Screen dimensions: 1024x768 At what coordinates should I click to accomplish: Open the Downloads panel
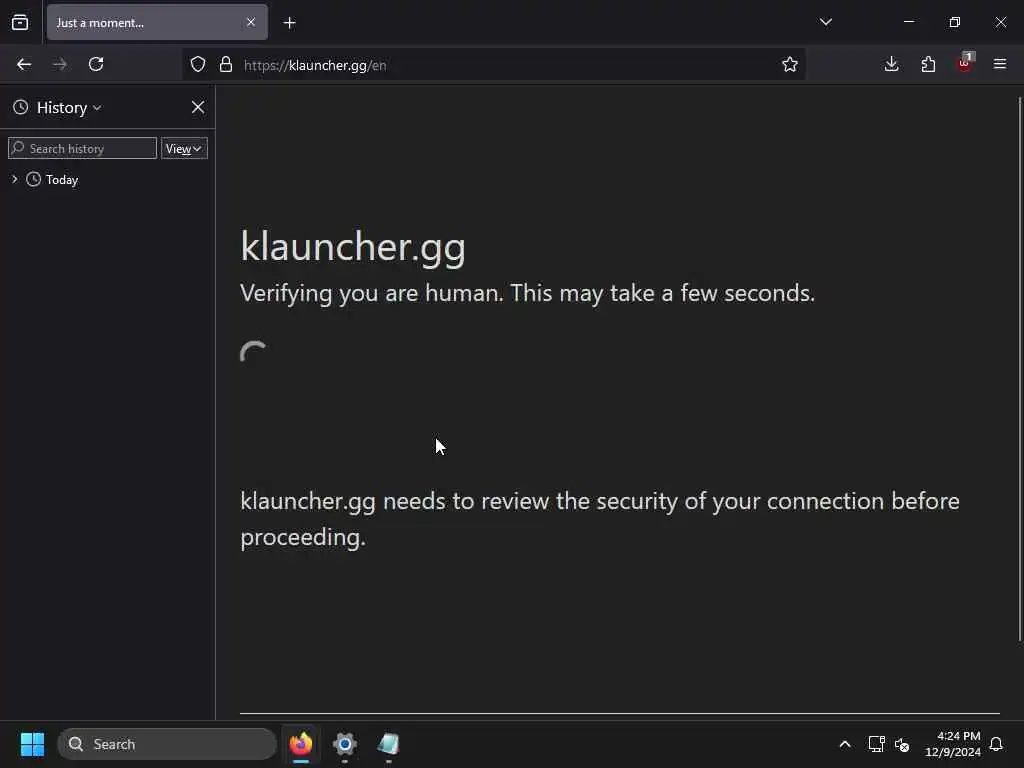891,64
